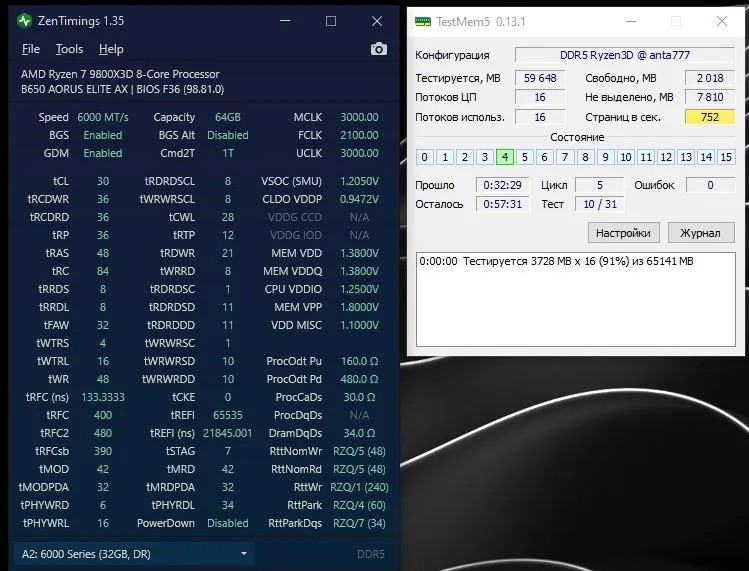Select thread state box 1 in TestMem5
The height and width of the screenshot is (571, 749).
pos(445,157)
